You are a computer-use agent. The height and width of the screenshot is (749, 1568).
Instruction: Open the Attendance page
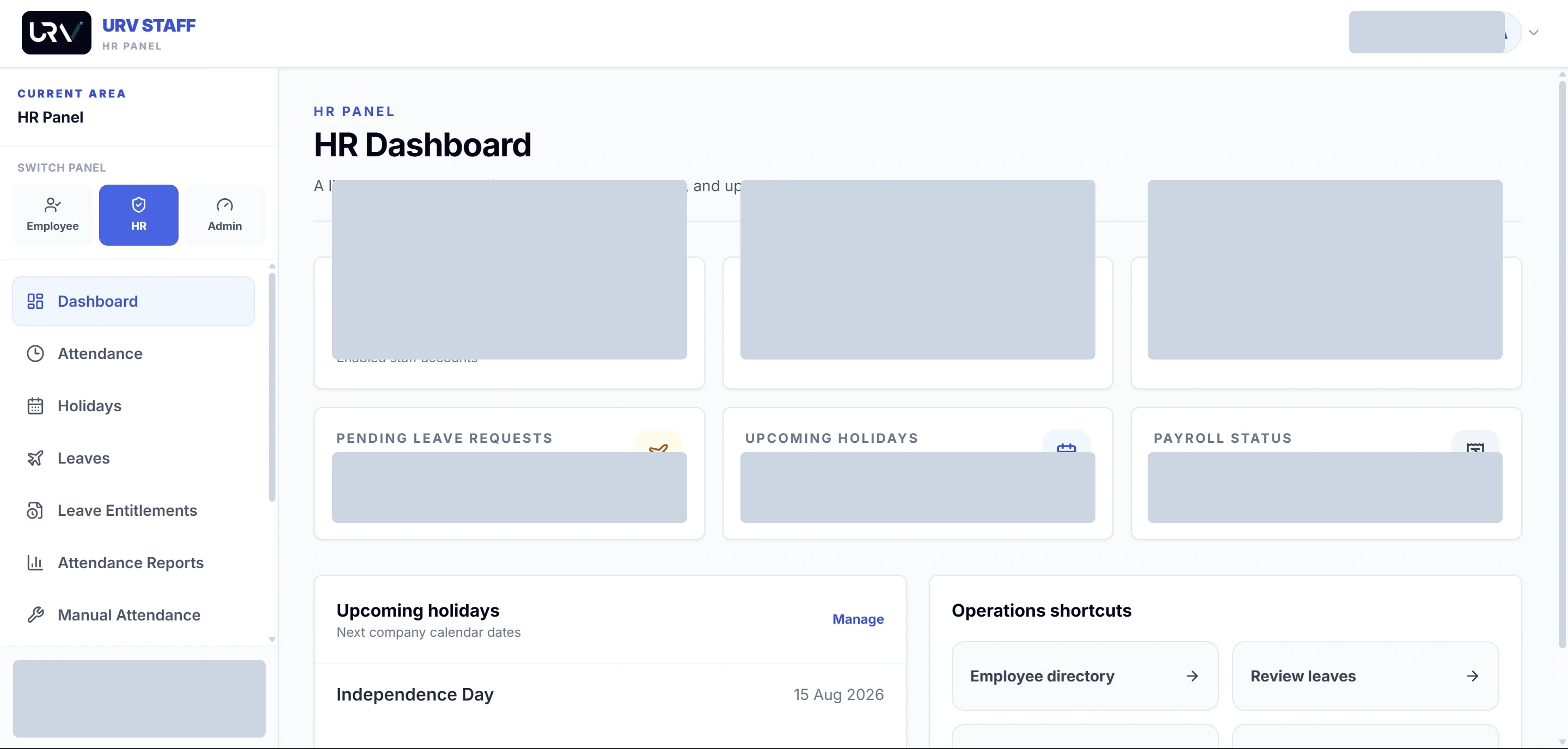coord(133,353)
